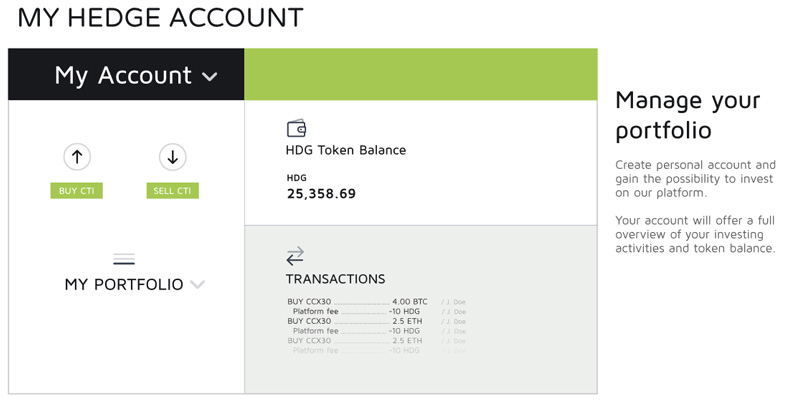Click the up arrow buy icon

pos(77,157)
